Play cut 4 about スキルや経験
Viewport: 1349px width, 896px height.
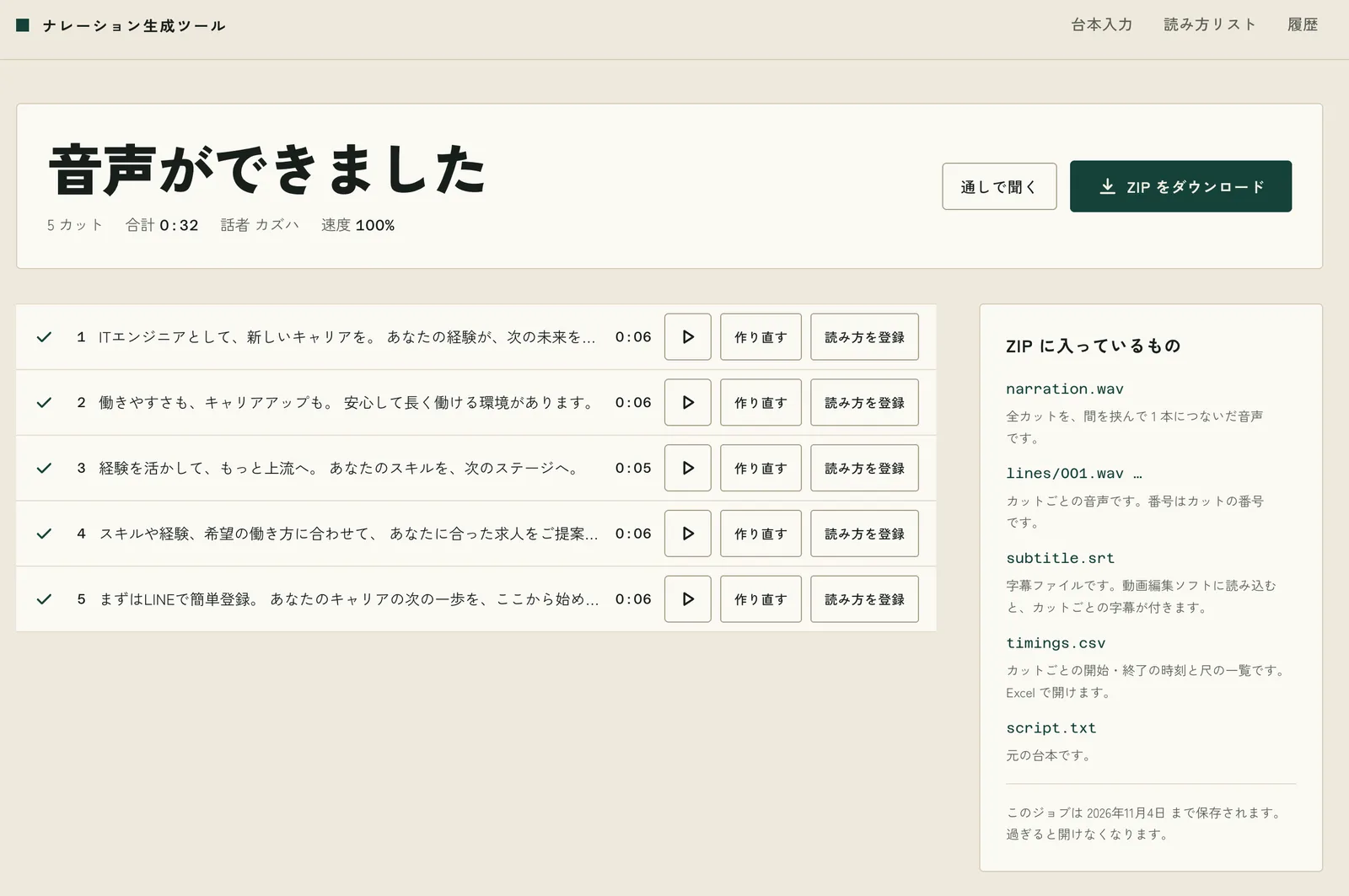tap(687, 534)
